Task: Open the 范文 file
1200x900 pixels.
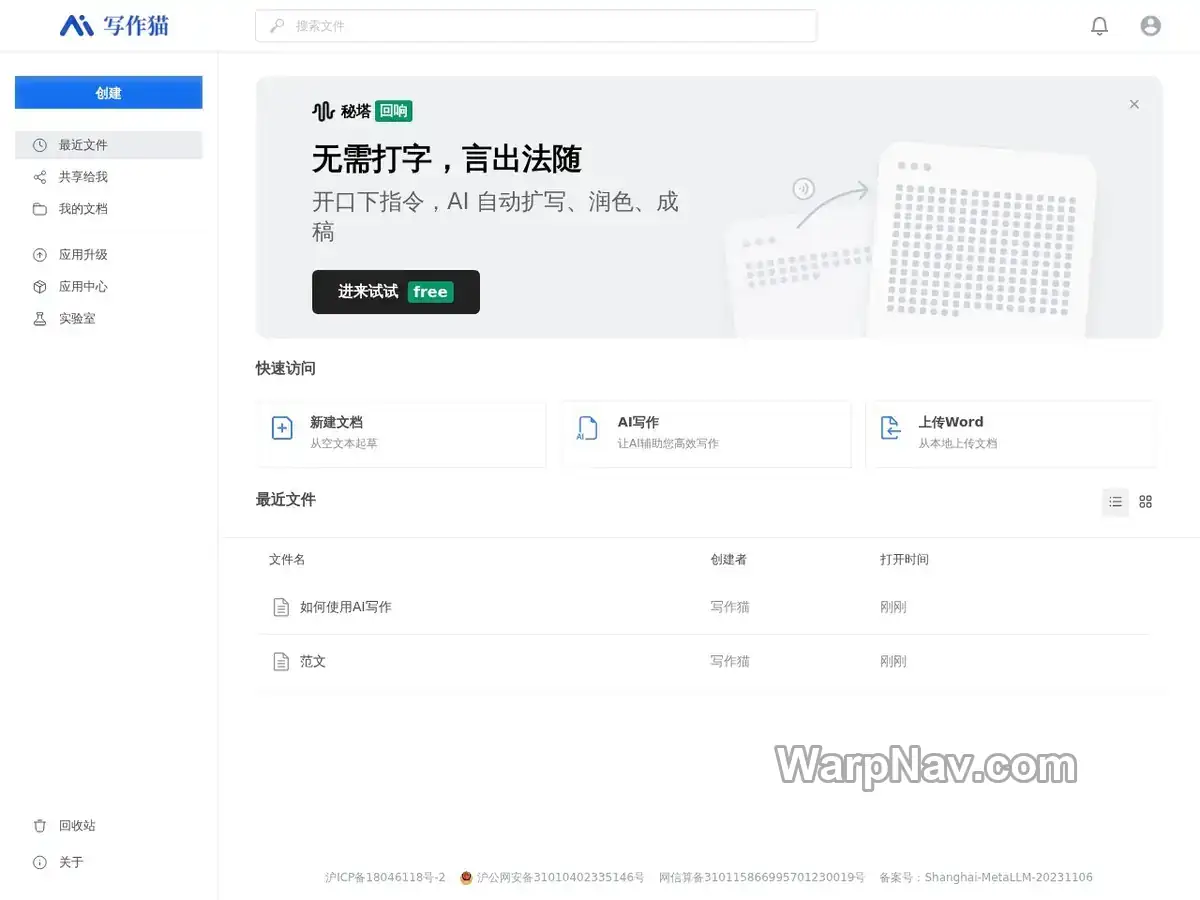Action: point(313,661)
